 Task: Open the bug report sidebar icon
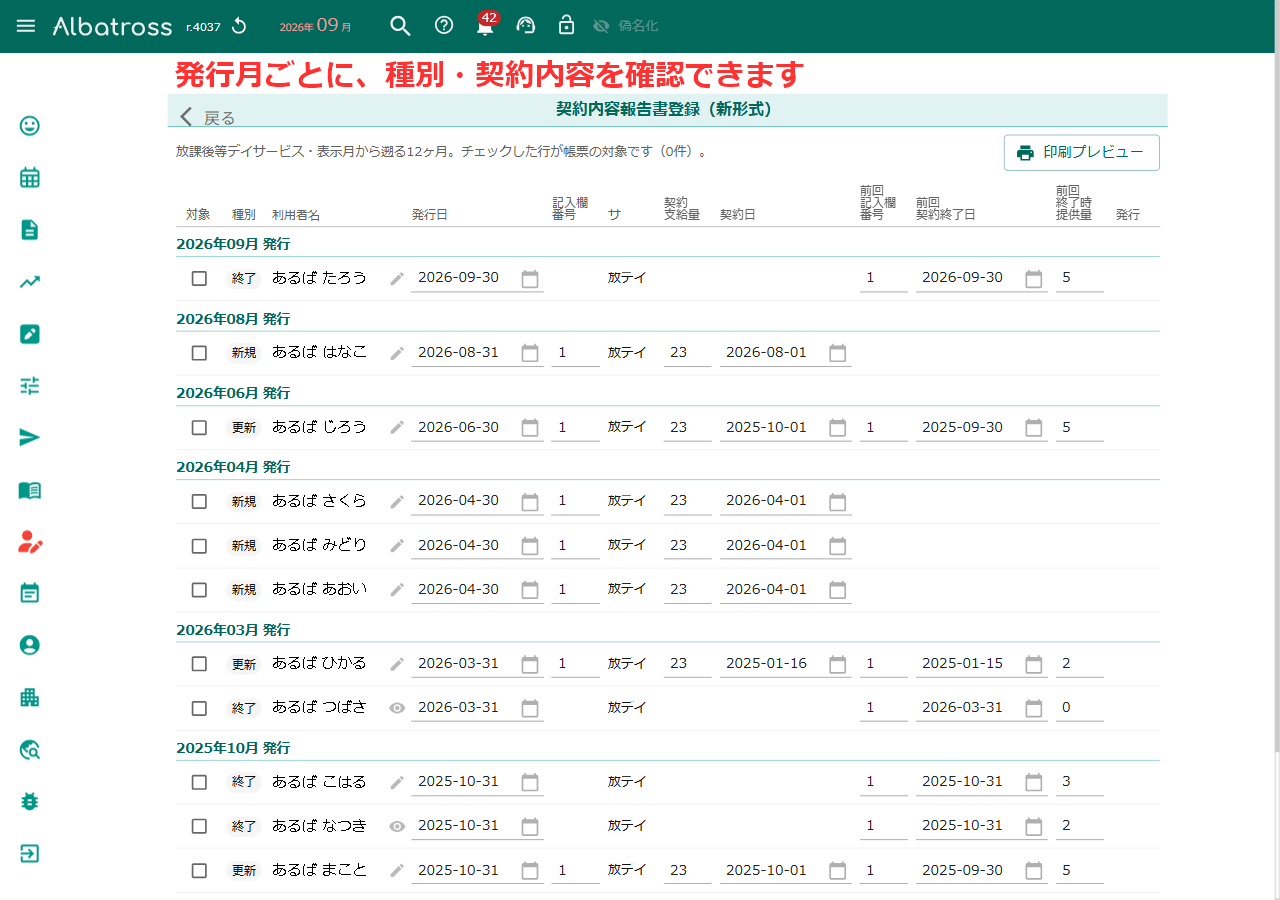click(x=30, y=802)
